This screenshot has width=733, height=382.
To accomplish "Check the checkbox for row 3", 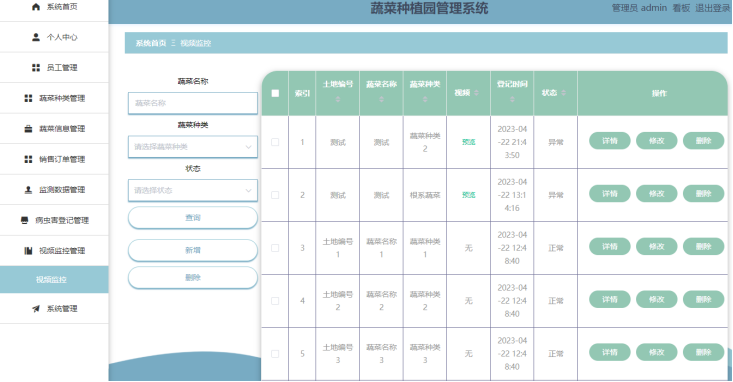I will (x=275, y=248).
